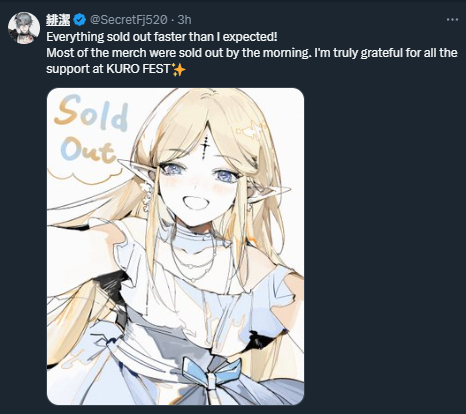Open the attached elf girl artwork
Viewport: 466px width, 414px height.
click(x=175, y=246)
